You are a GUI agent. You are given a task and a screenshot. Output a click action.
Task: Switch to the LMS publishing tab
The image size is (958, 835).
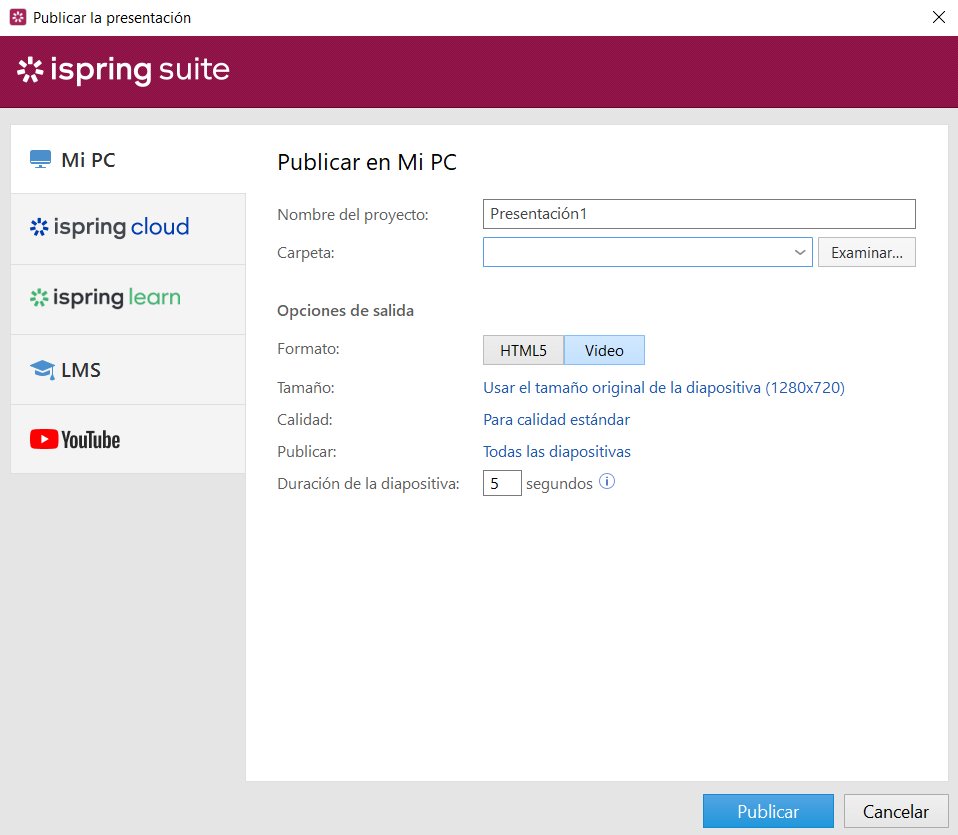point(80,369)
